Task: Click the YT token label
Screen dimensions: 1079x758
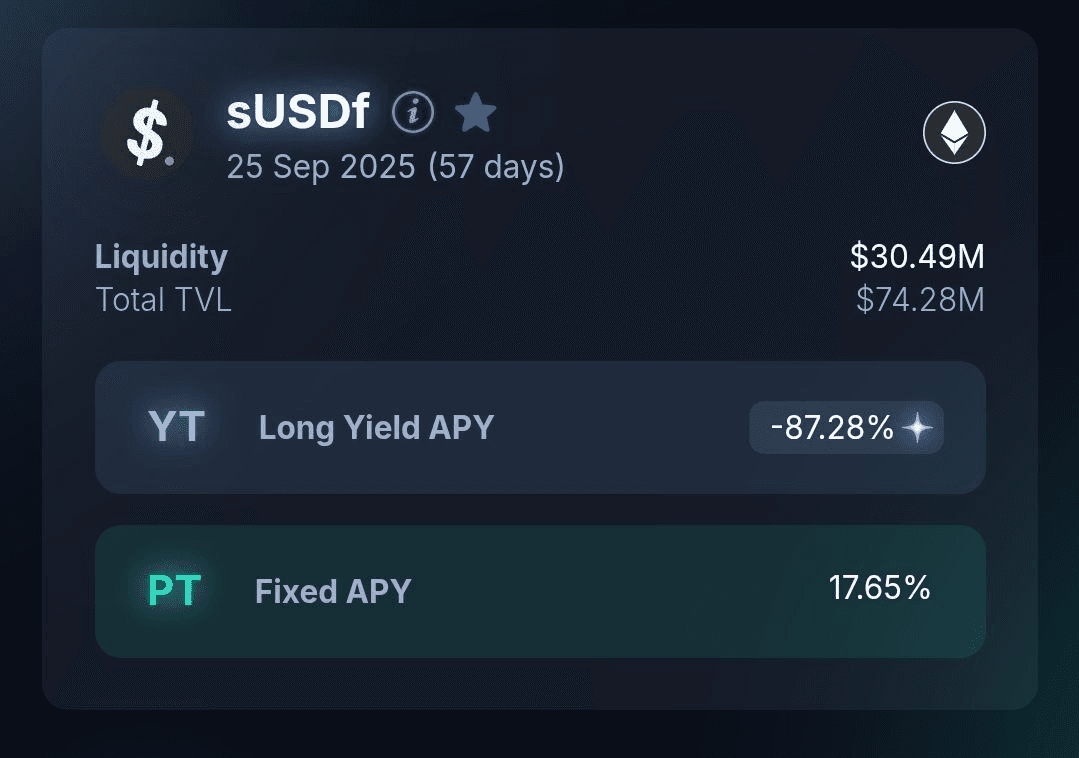Action: tap(176, 426)
